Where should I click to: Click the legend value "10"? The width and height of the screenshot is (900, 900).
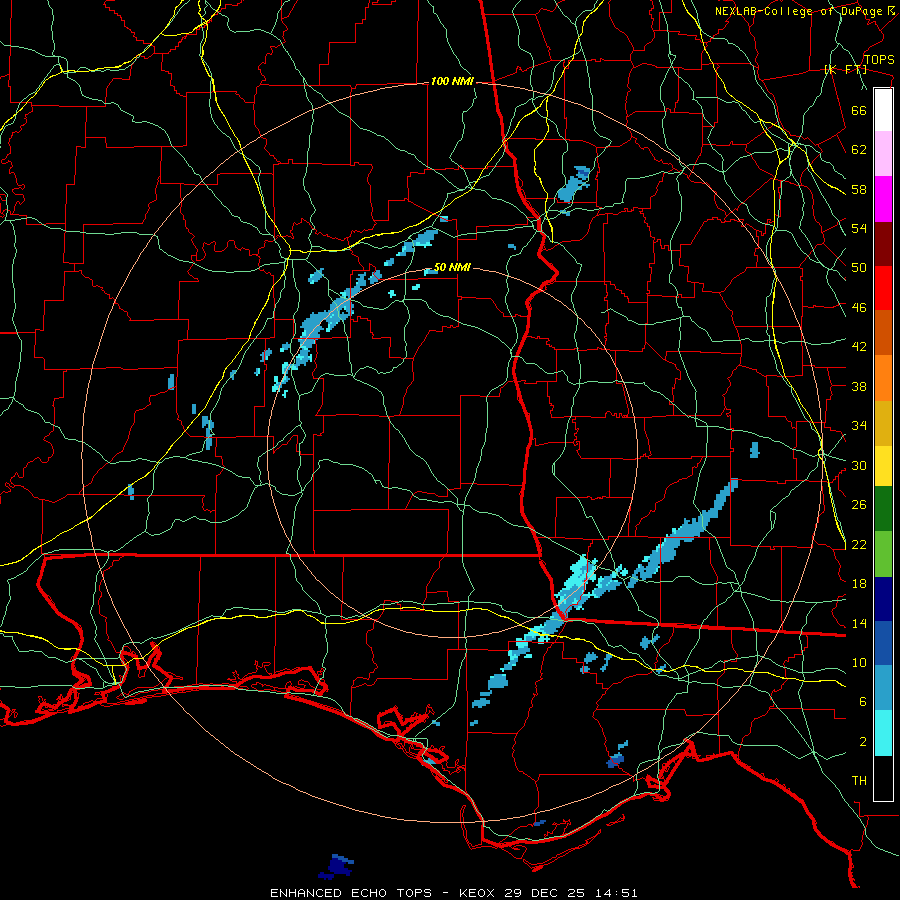click(859, 662)
